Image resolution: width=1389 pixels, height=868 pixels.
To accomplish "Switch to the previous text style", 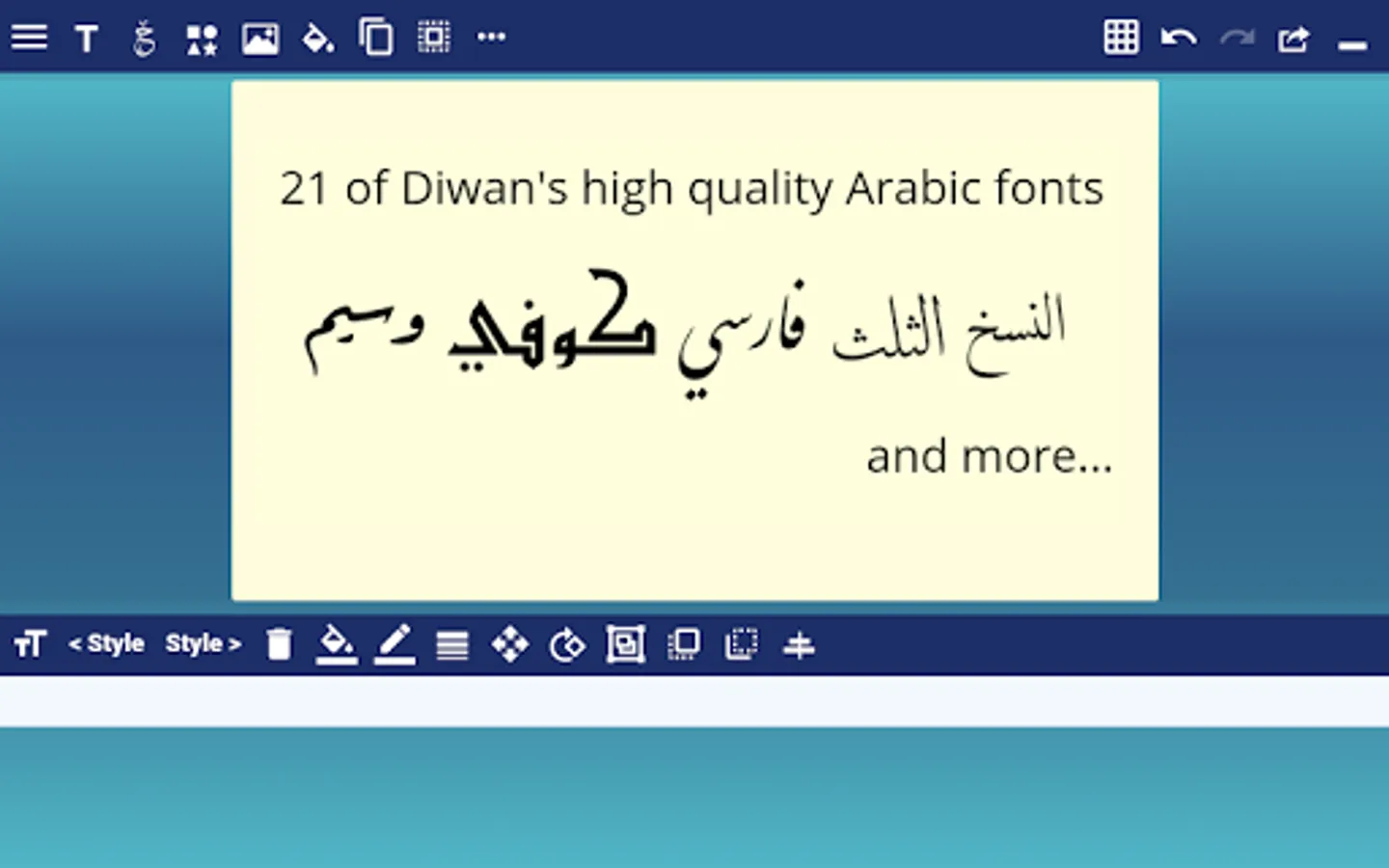I will tap(106, 643).
